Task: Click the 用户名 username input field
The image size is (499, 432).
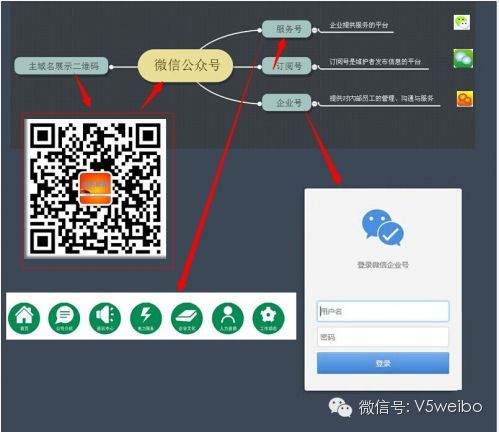Action: (383, 311)
